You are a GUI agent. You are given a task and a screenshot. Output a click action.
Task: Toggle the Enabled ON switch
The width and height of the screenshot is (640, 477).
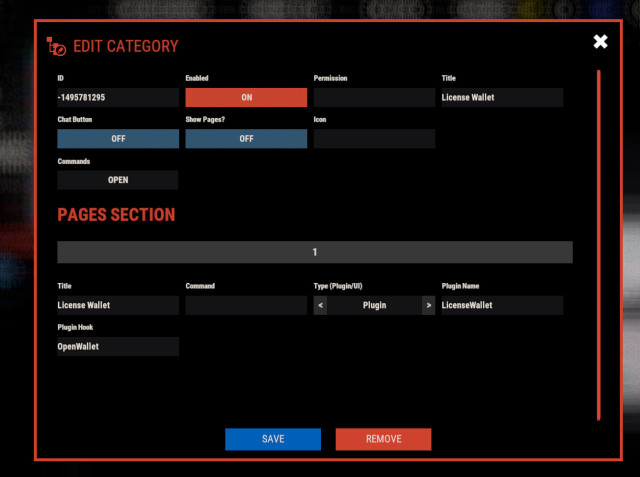coord(246,98)
